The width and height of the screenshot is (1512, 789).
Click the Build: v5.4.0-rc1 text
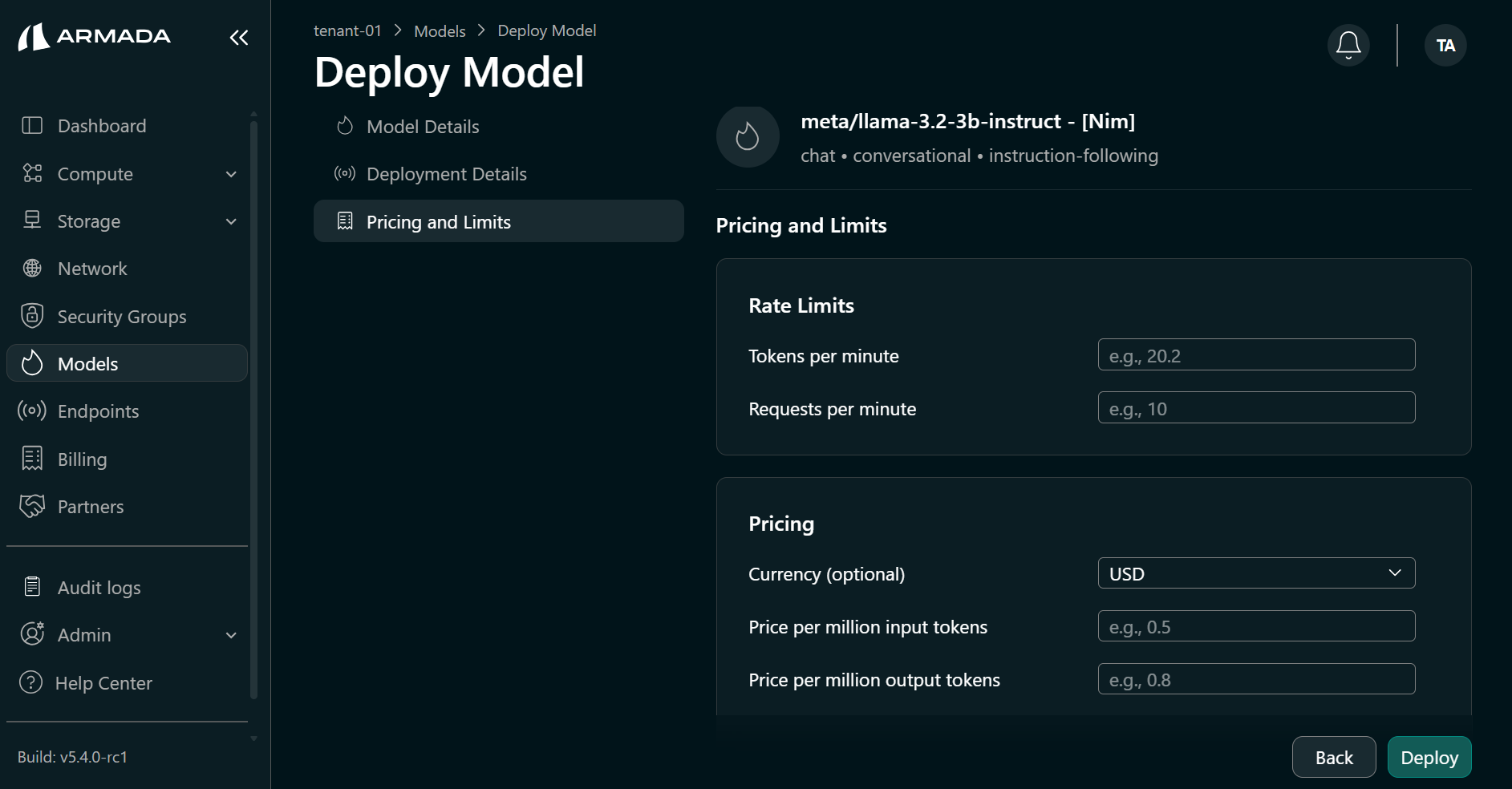coord(73,757)
